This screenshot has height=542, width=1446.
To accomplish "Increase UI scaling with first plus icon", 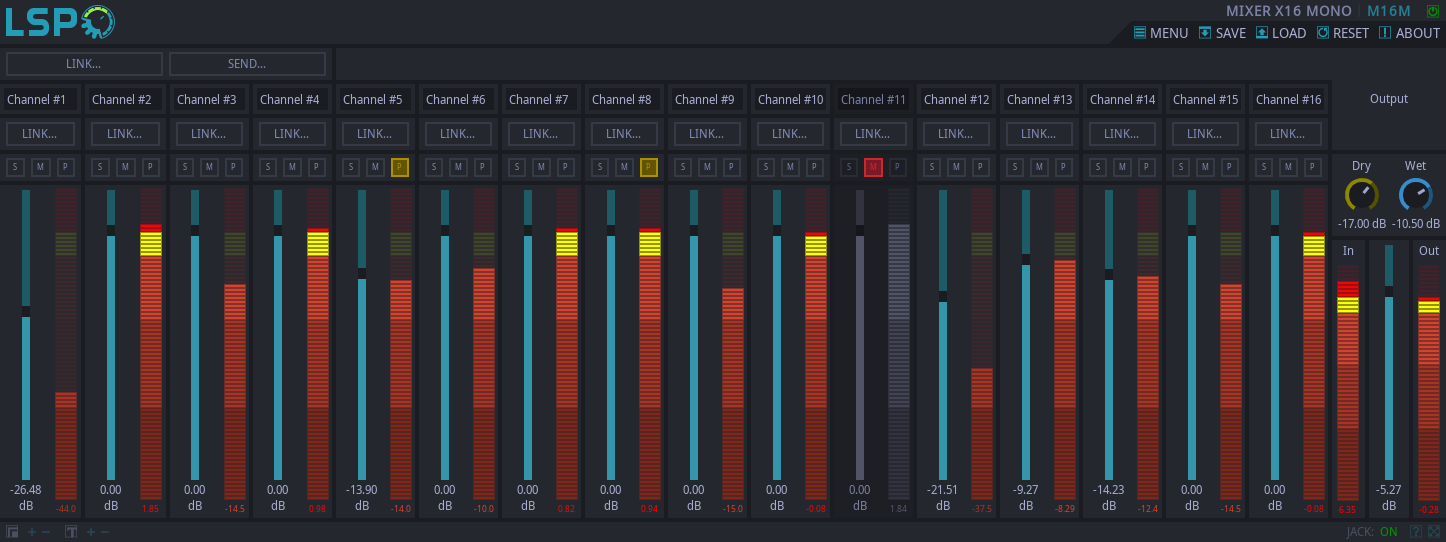I will tap(31, 532).
